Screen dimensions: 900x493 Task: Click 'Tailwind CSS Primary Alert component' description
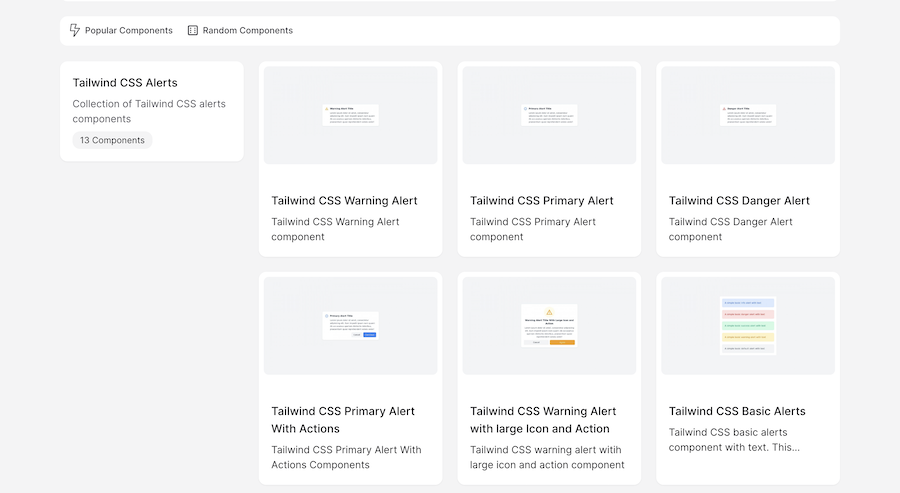click(533, 229)
